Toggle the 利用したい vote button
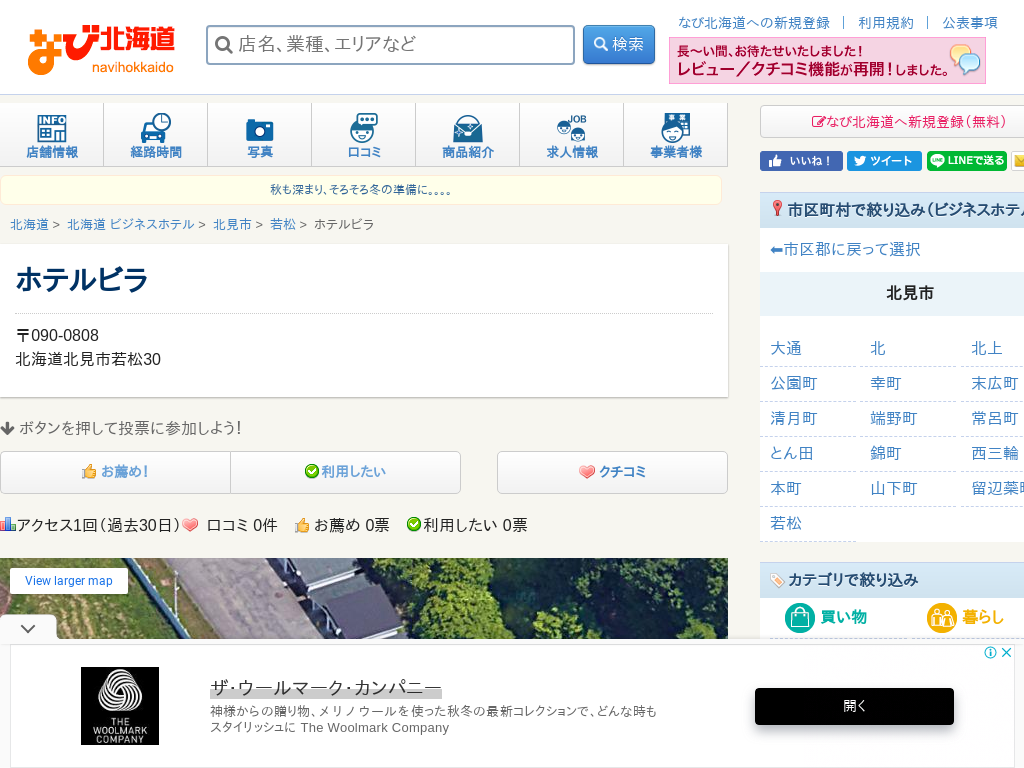 [345, 472]
